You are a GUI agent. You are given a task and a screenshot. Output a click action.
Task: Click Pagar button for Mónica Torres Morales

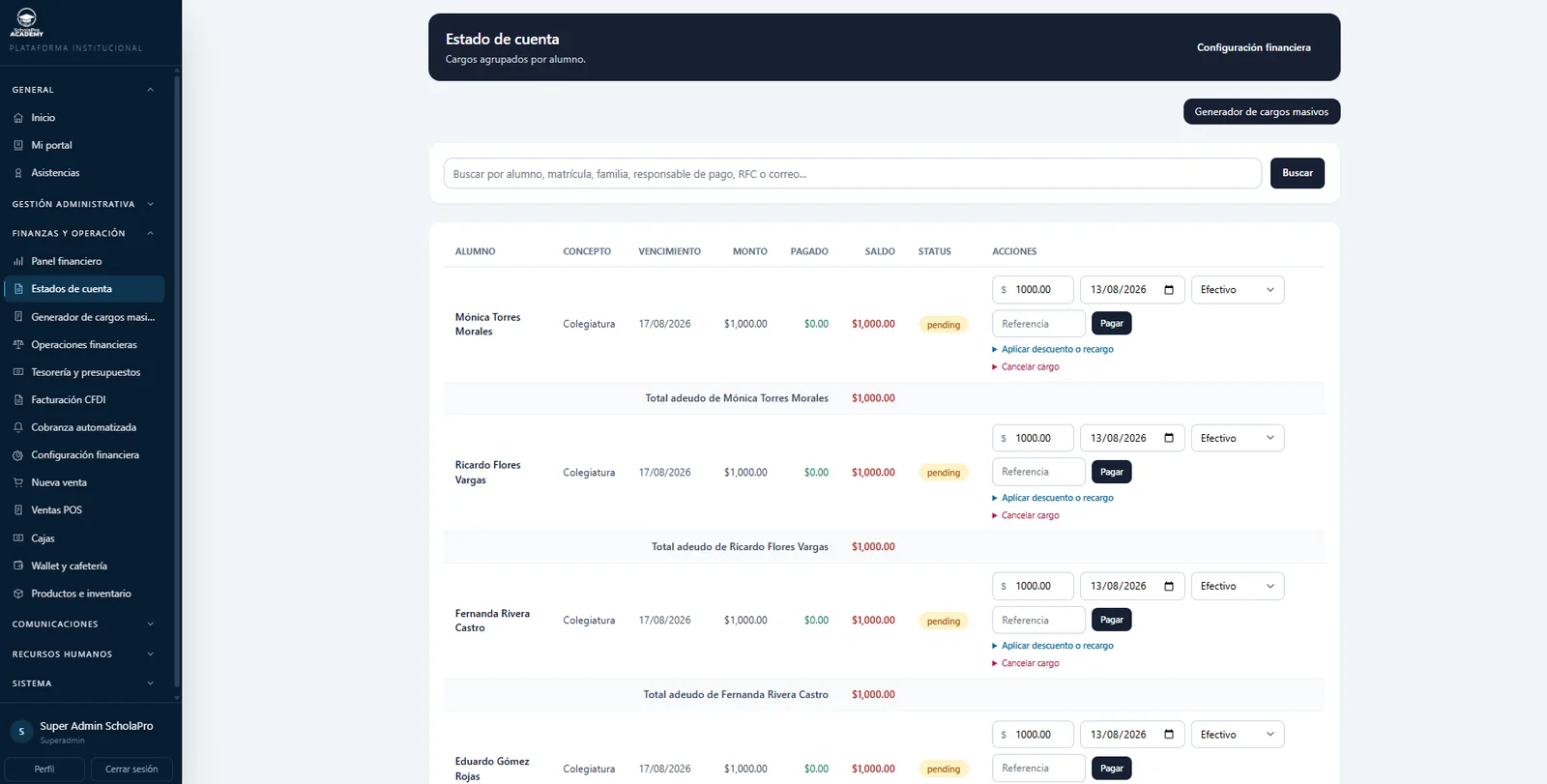[1112, 324]
